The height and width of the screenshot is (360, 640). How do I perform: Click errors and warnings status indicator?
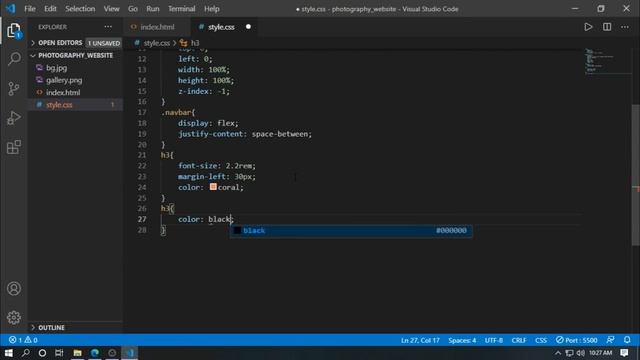click(23, 340)
